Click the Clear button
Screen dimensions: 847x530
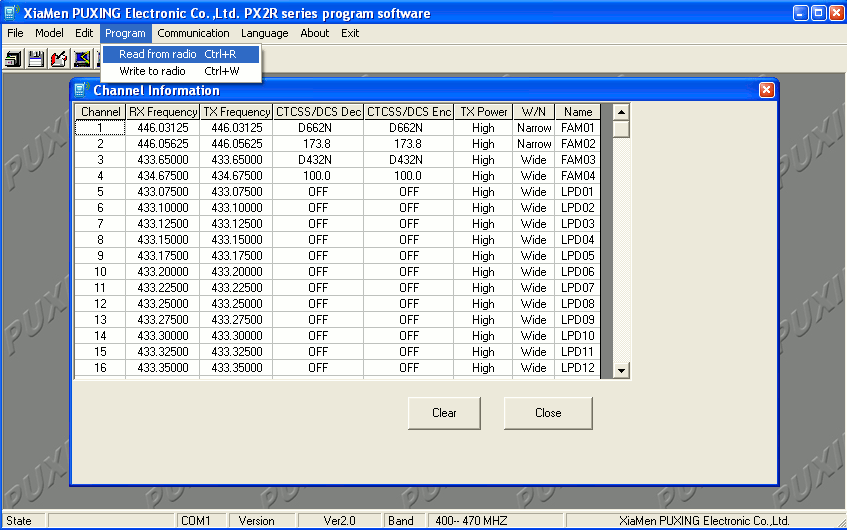(444, 413)
